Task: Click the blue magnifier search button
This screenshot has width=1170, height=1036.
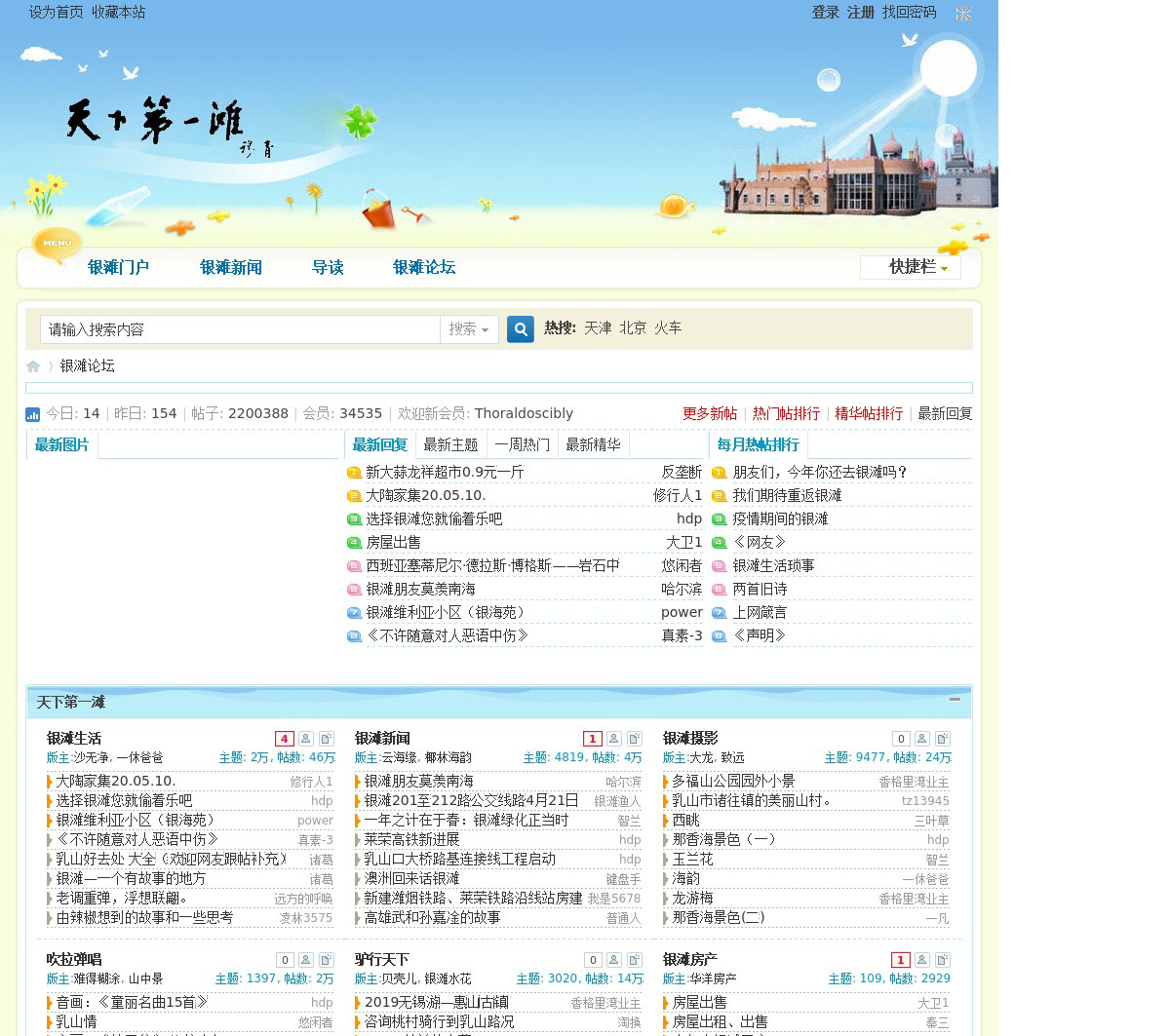Action: (521, 329)
